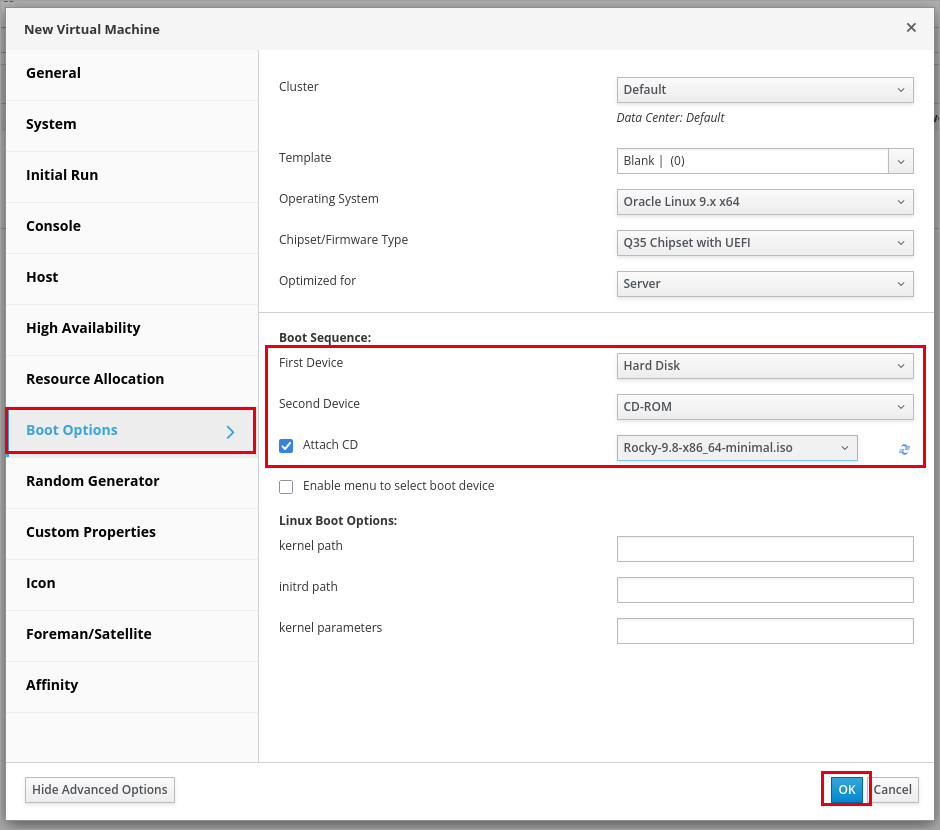Open the Host tab
Viewport: 940px width, 830px height.
132,279
